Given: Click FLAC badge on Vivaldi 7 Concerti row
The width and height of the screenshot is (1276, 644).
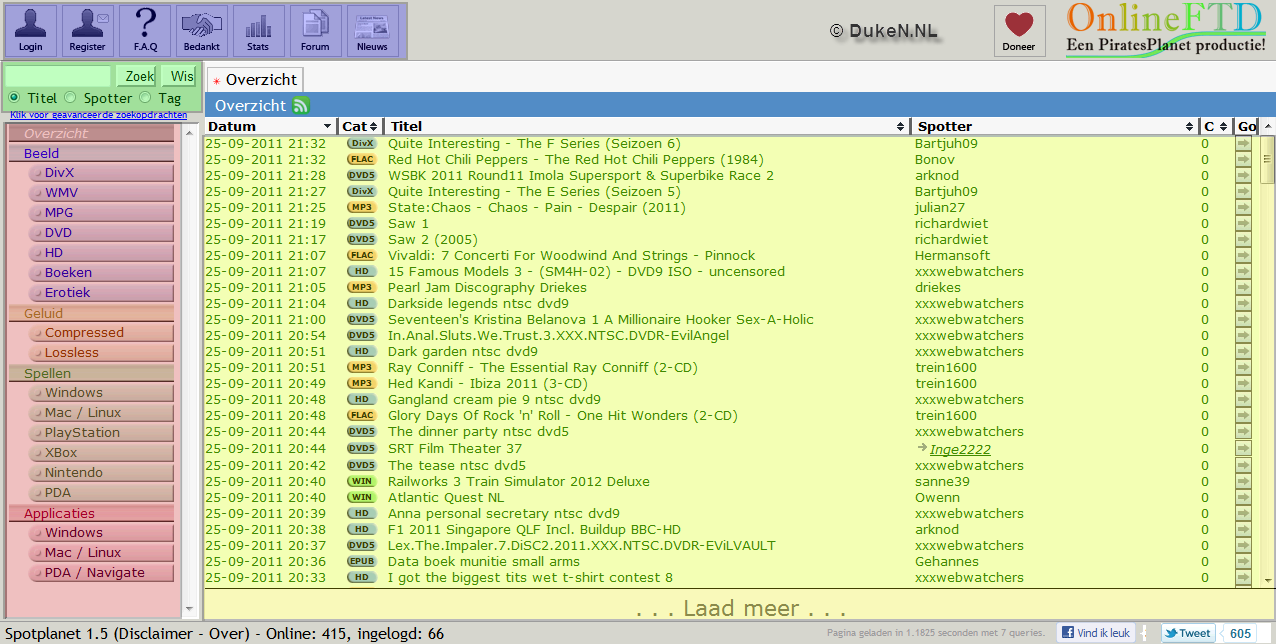Looking at the screenshot, I should tap(361, 255).
